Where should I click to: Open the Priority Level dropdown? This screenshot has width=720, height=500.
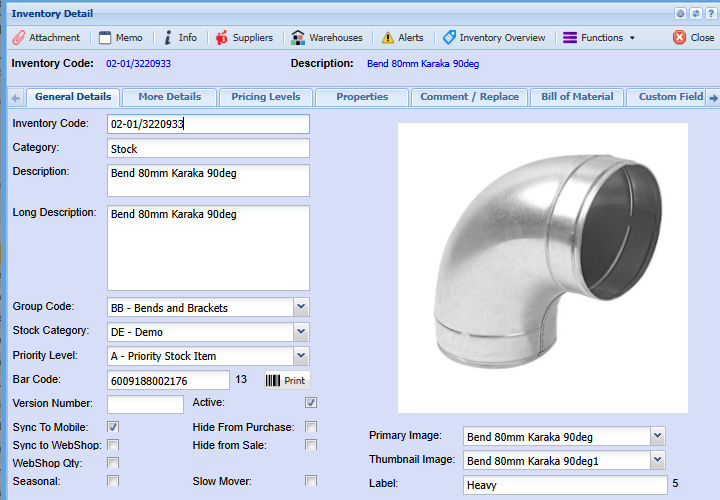[x=301, y=356]
